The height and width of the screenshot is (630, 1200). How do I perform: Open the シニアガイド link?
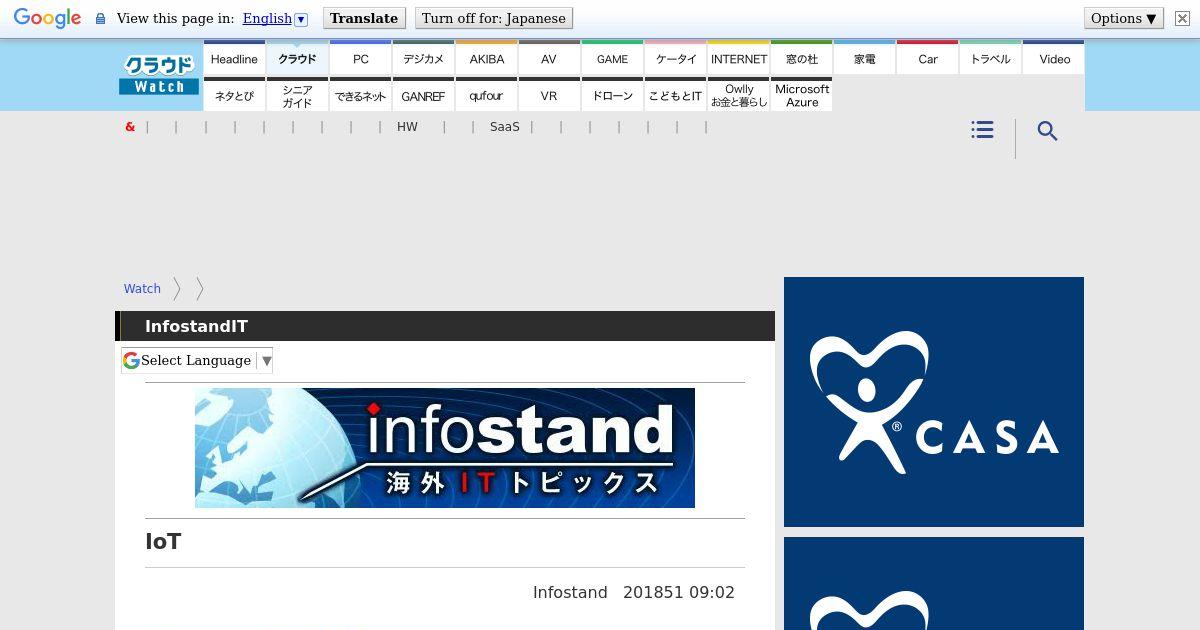pos(297,95)
